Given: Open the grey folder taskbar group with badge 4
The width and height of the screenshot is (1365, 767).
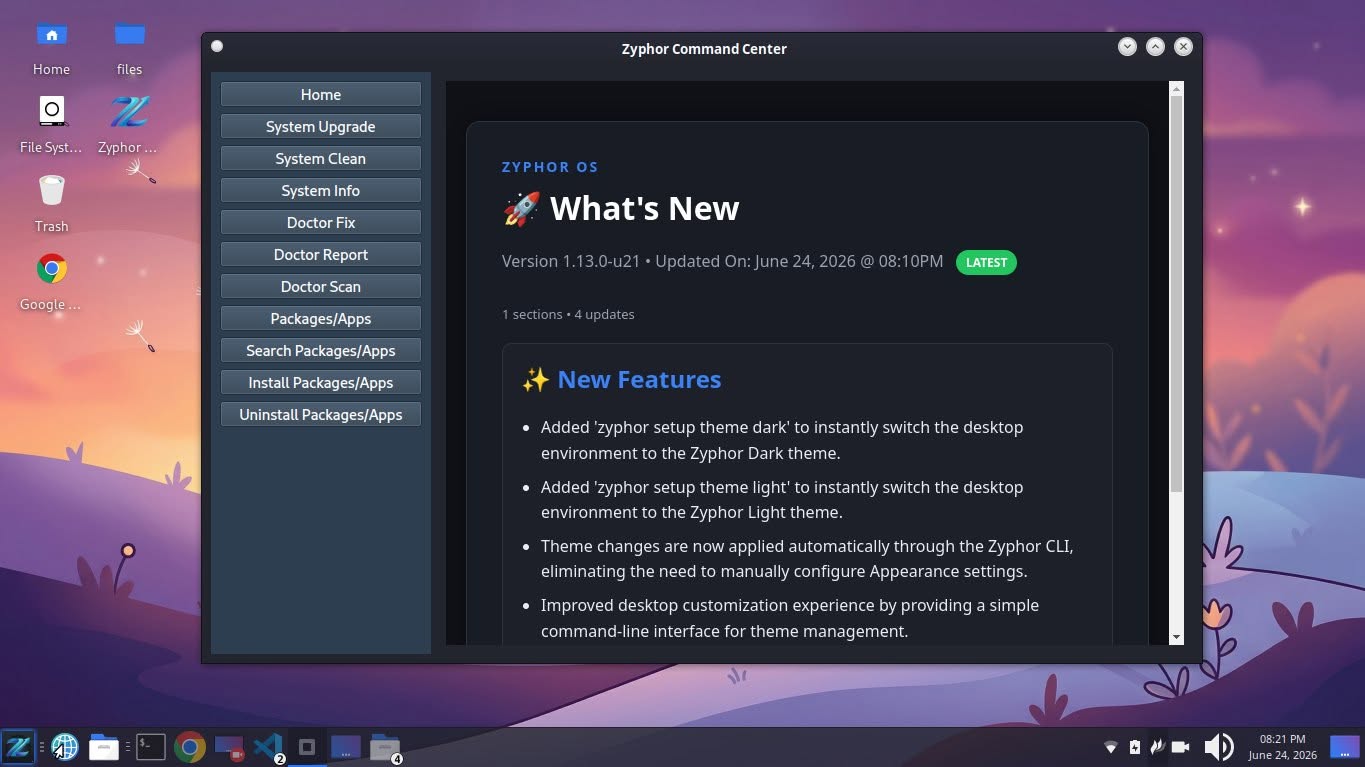Looking at the screenshot, I should pos(385,747).
